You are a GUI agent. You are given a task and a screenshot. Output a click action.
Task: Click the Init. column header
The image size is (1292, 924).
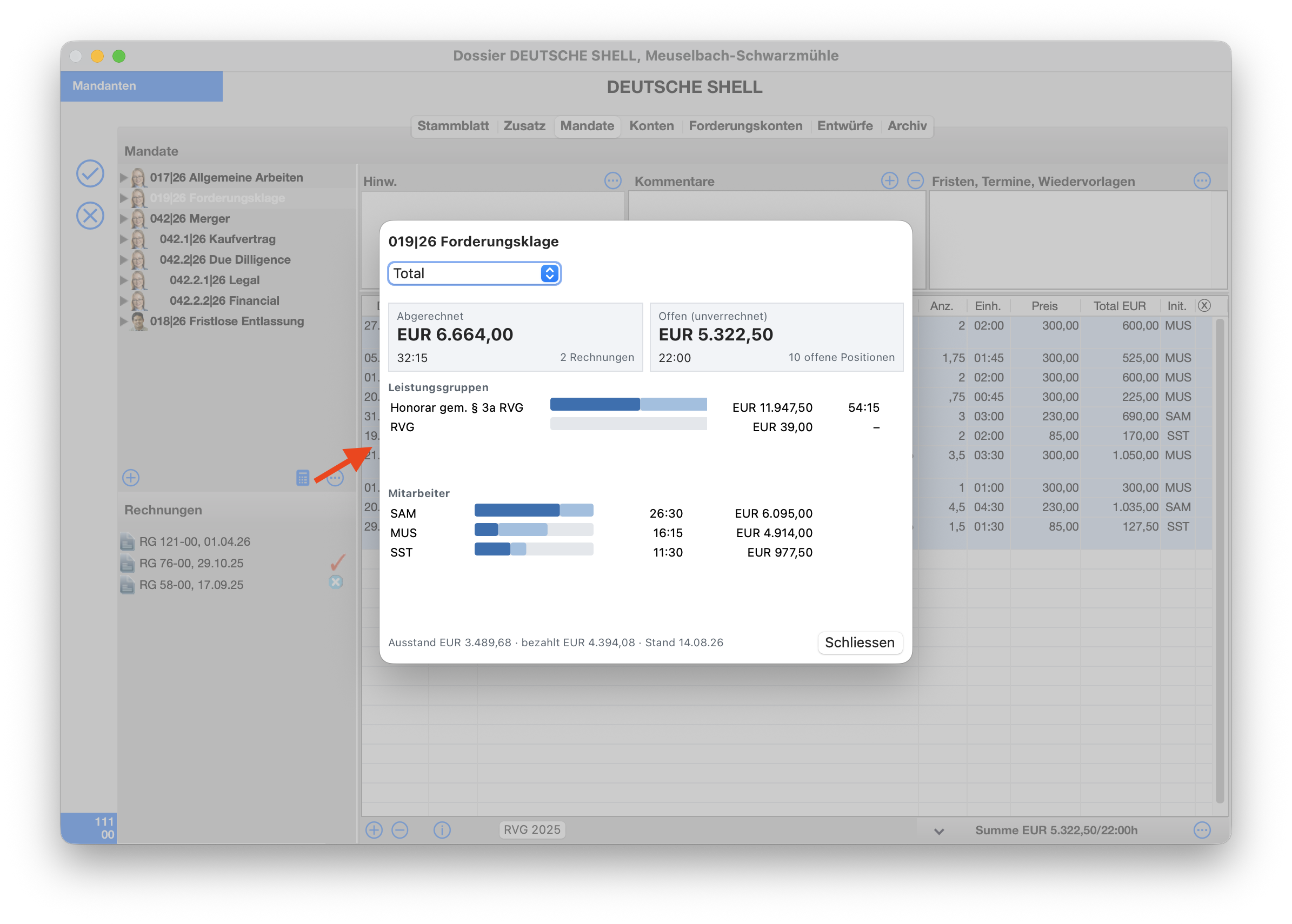pos(1176,306)
